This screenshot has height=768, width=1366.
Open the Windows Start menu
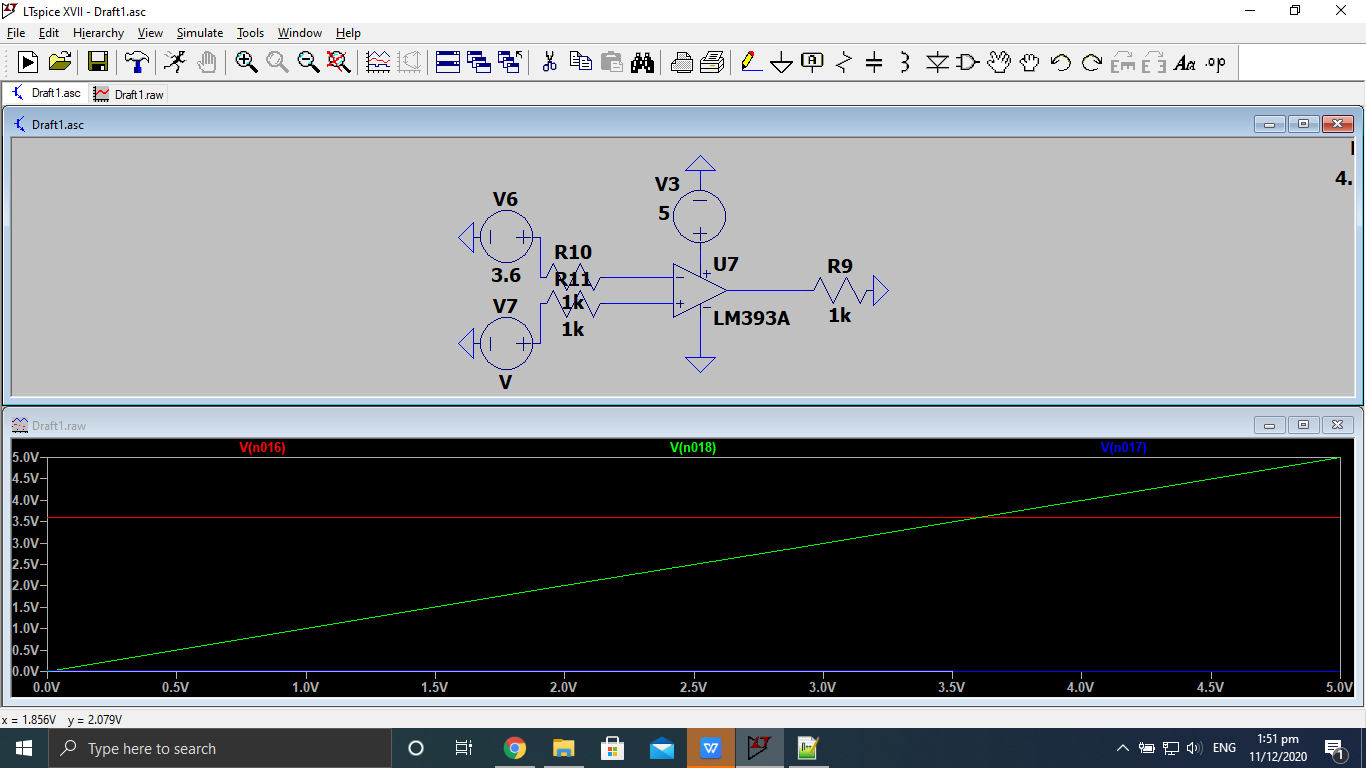tap(23, 748)
